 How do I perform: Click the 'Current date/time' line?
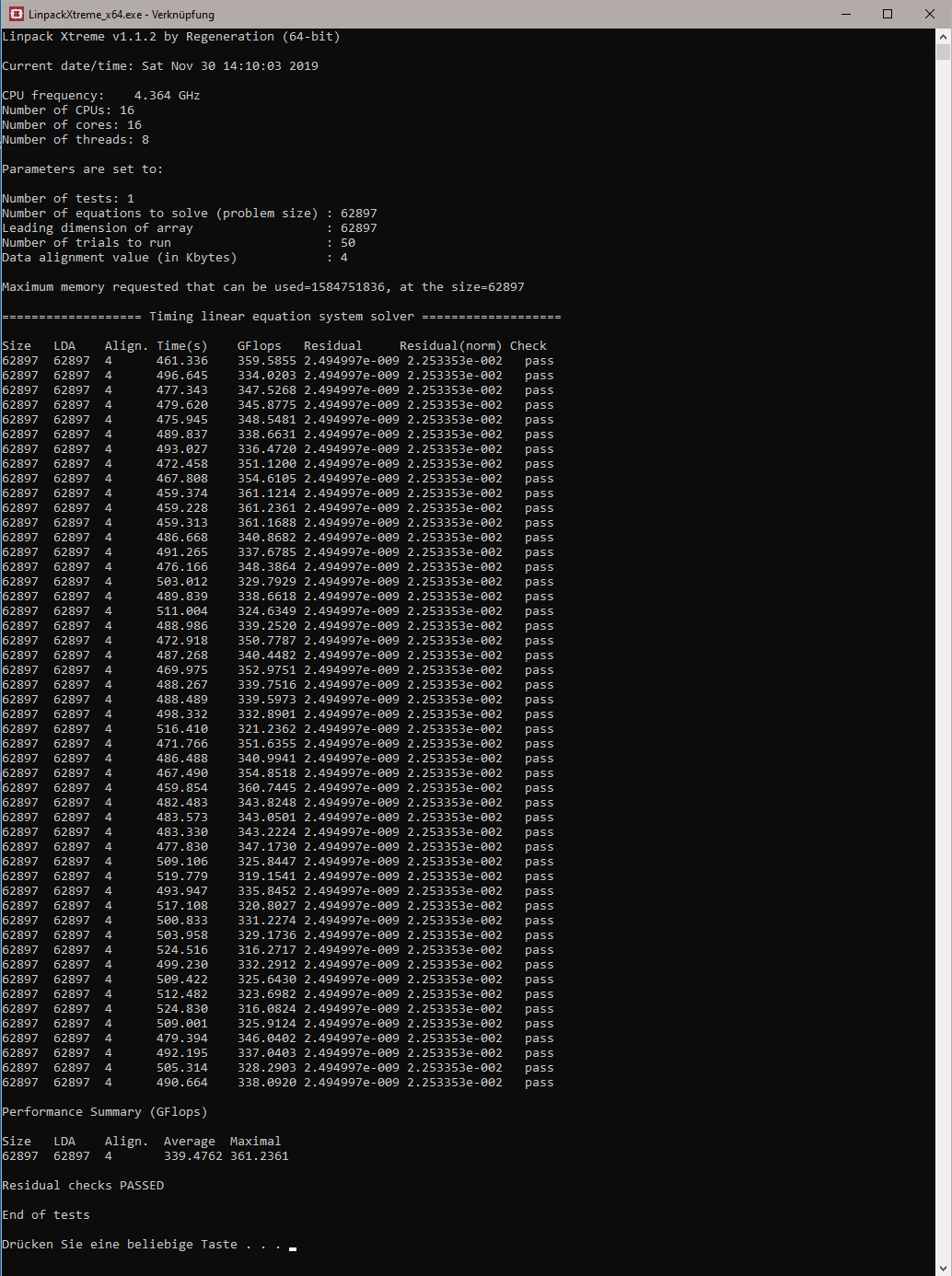point(160,66)
